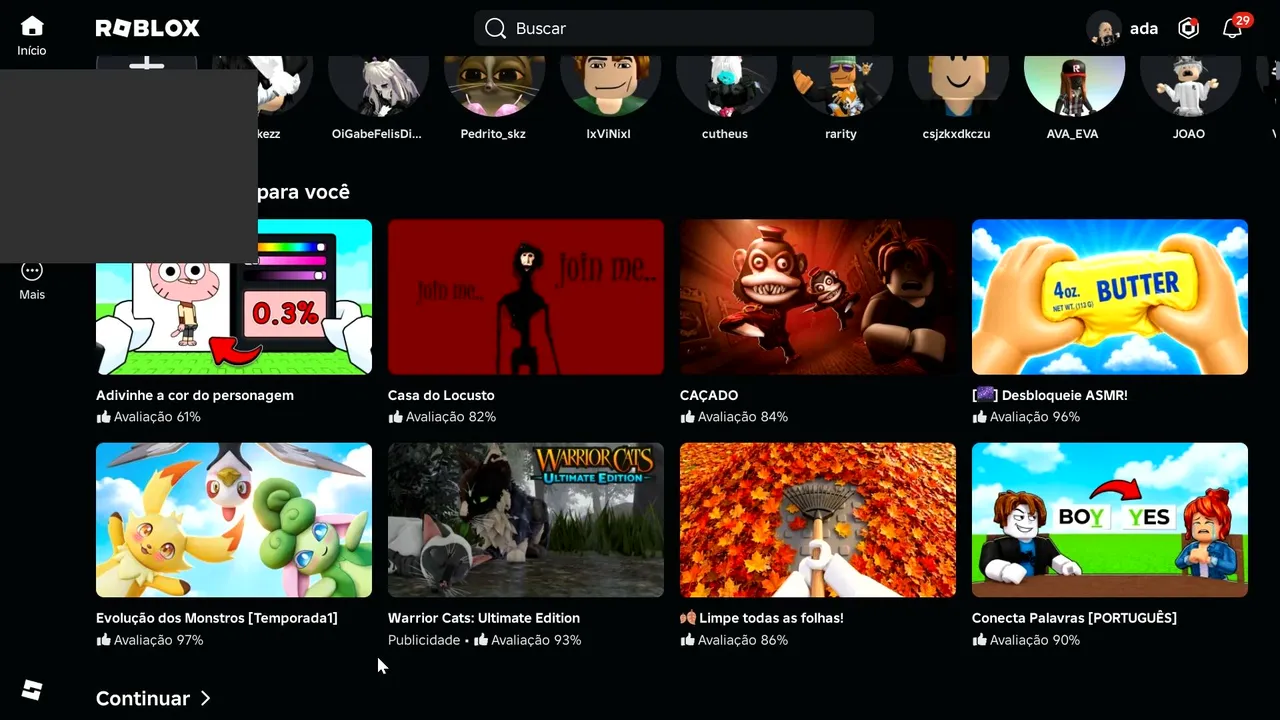Open the Limpe todas as folhas thumbnail
Screen dimensions: 1280x720
[x=818, y=520]
